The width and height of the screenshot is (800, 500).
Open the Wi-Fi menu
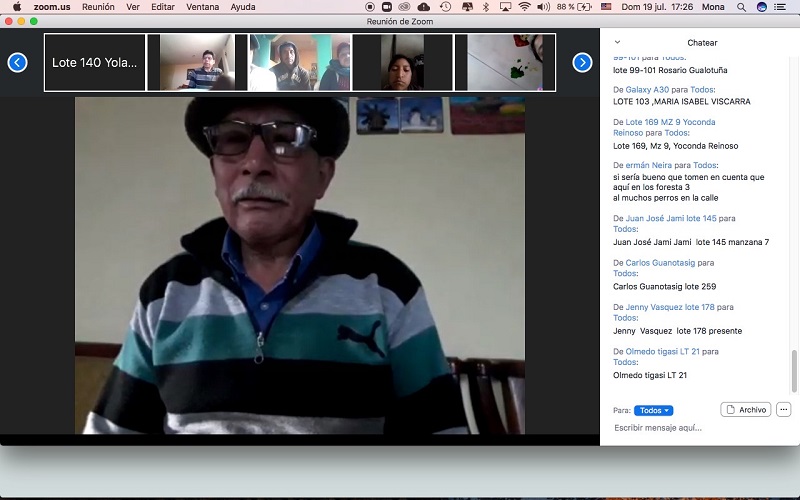pyautogui.click(x=524, y=7)
